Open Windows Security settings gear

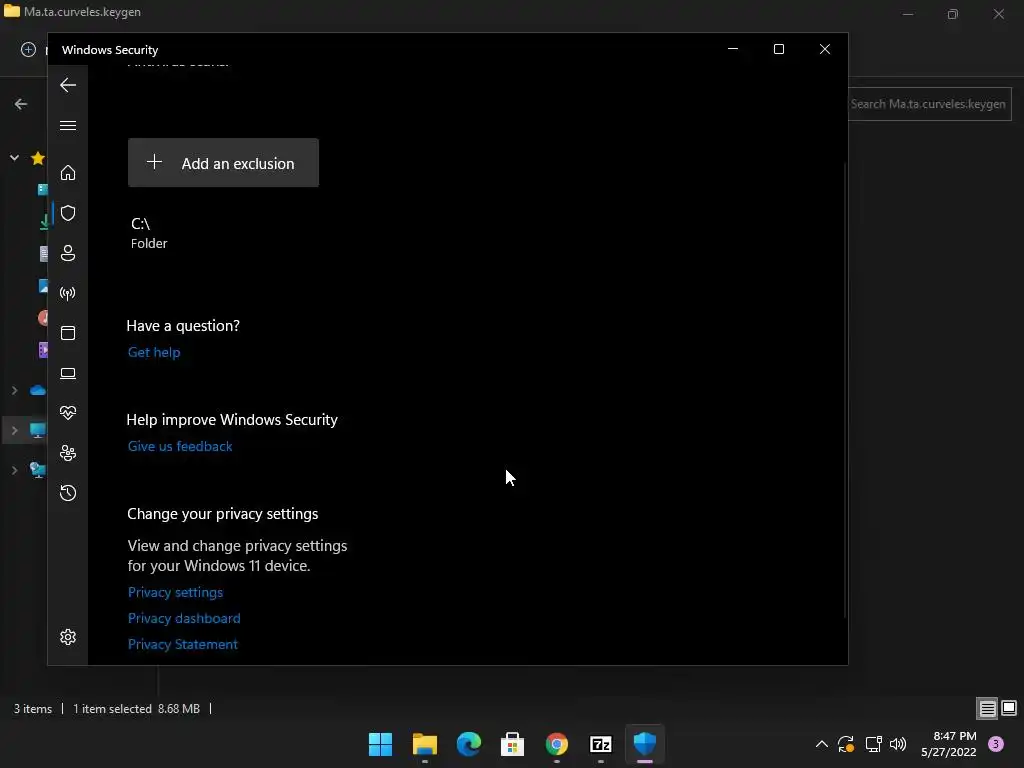pyautogui.click(x=68, y=637)
